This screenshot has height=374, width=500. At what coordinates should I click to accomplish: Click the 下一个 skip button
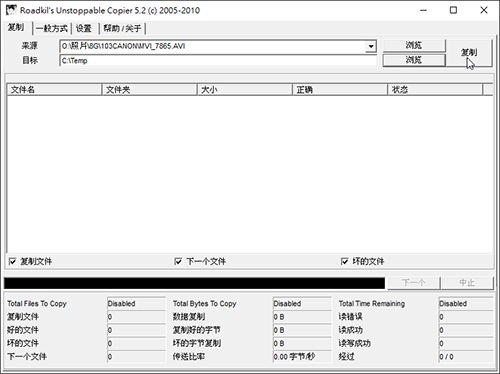(x=413, y=283)
